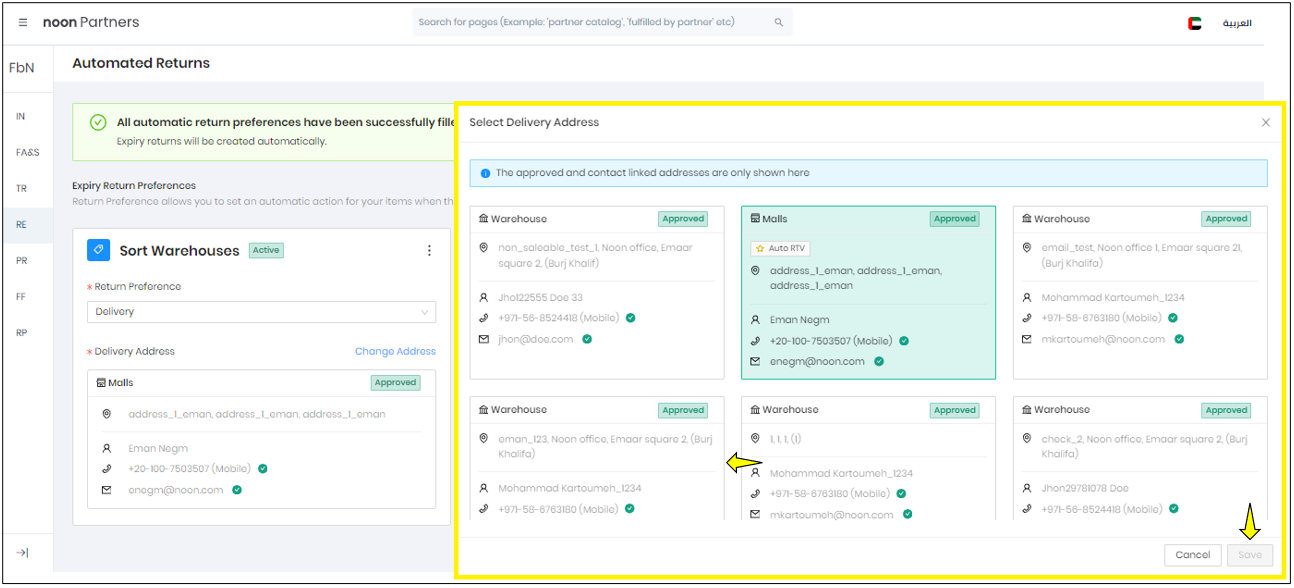Click the Cancel button
Image resolution: width=1294 pixels, height=588 pixels.
(x=1192, y=555)
